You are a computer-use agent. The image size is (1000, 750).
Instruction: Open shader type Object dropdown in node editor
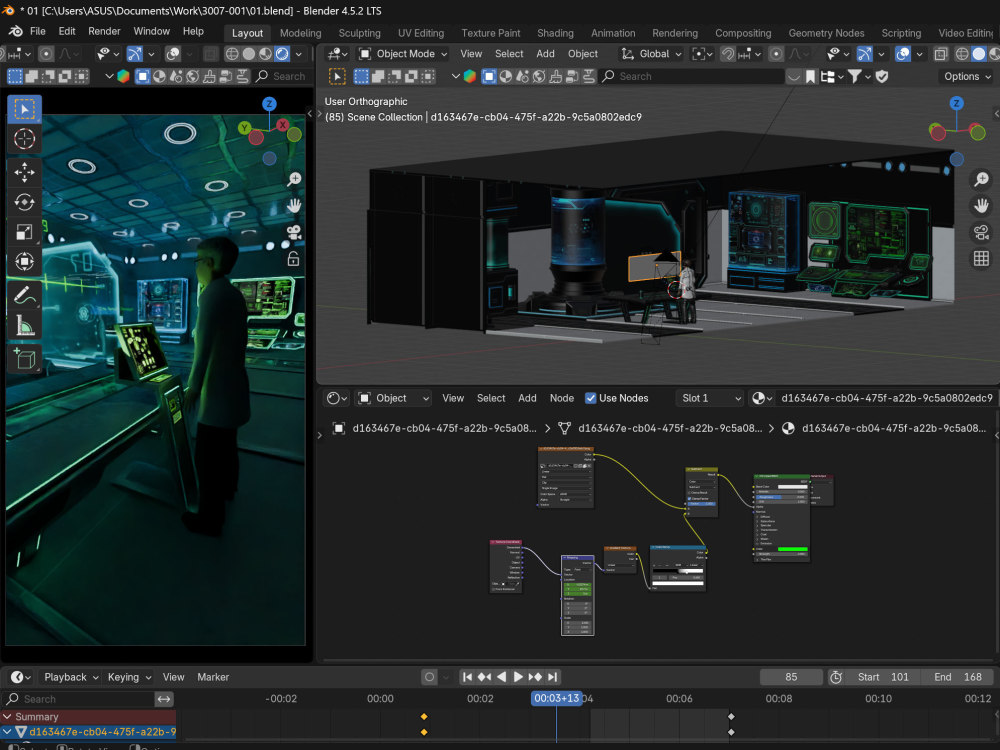pyautogui.click(x=392, y=398)
